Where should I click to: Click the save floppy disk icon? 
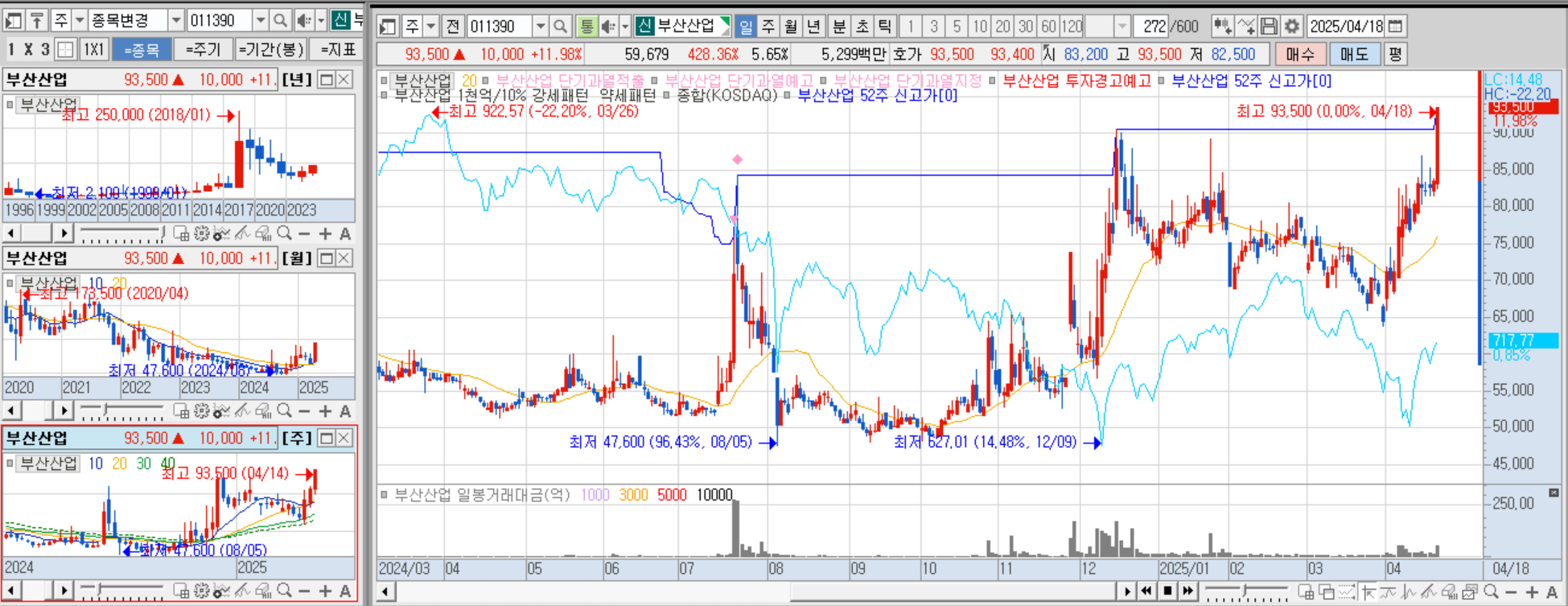point(1269,27)
